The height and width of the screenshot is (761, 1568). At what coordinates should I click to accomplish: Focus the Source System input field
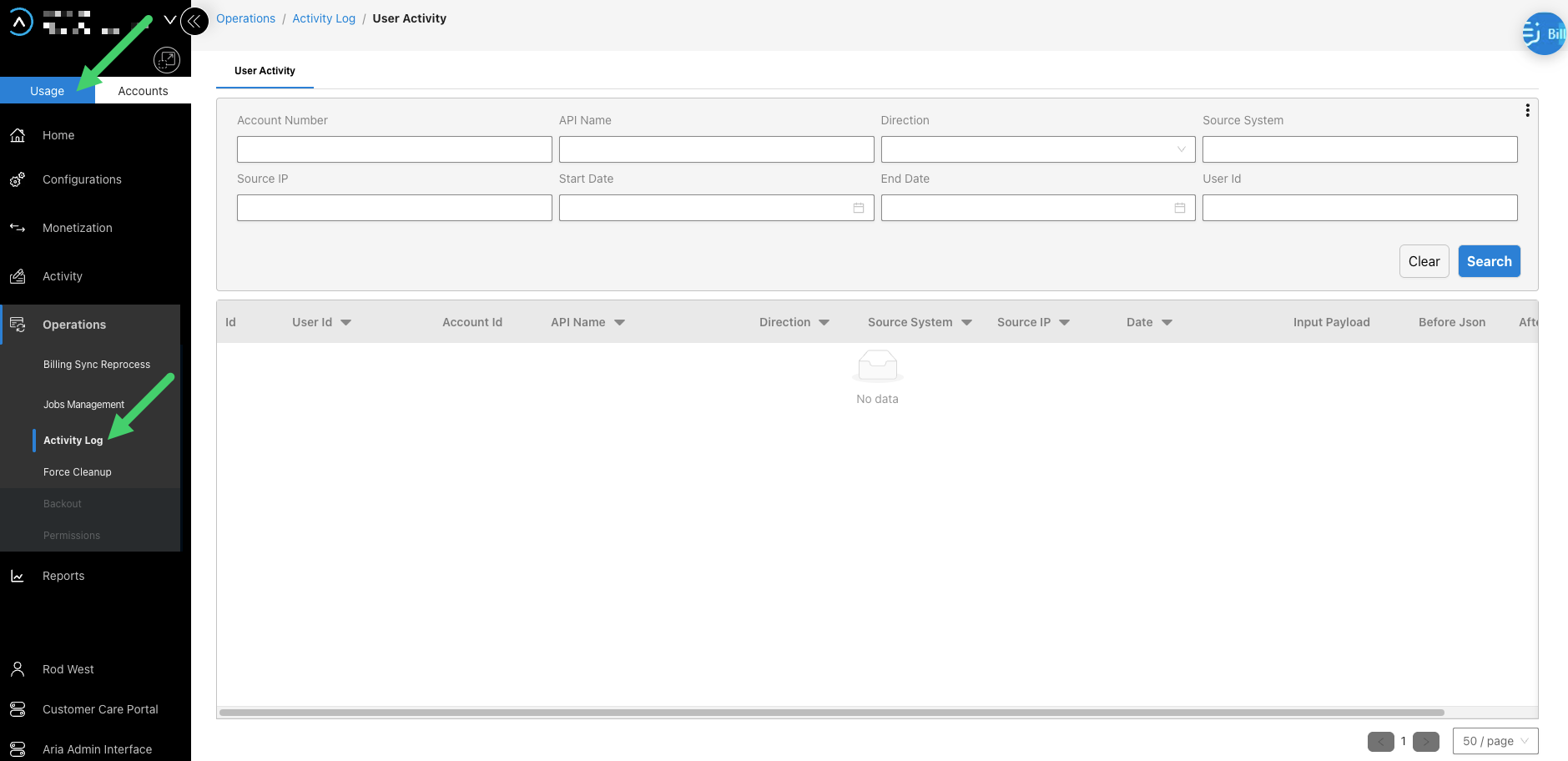(1360, 149)
